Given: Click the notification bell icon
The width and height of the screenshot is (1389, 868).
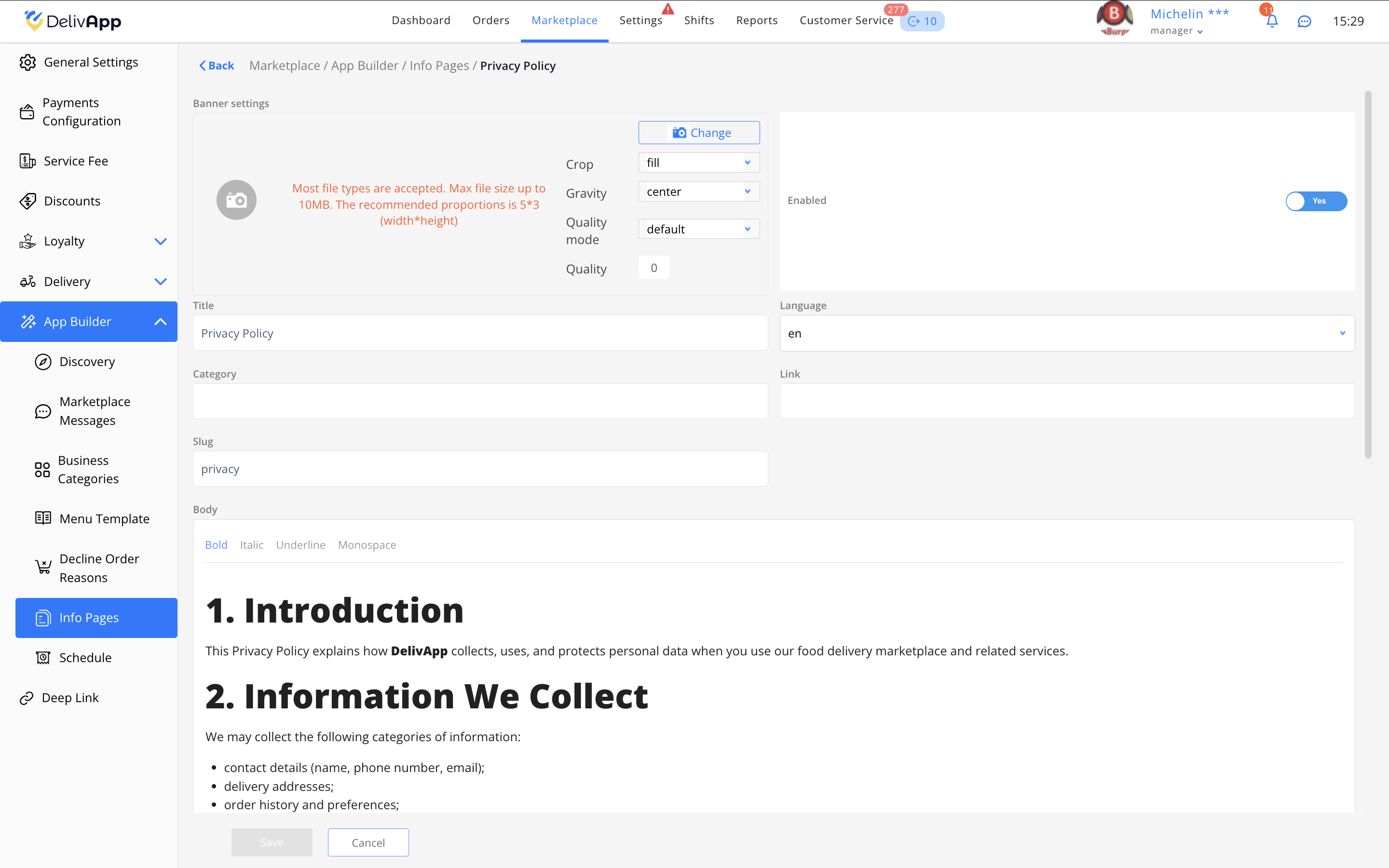Looking at the screenshot, I should click(x=1271, y=21).
